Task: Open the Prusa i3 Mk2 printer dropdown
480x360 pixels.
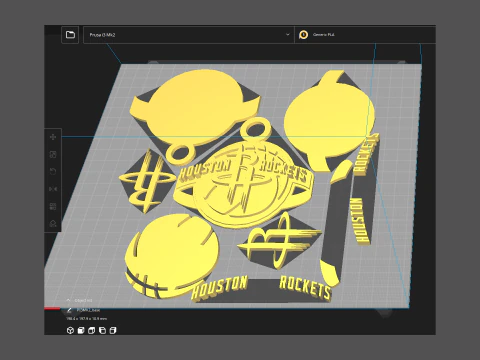Action: coord(189,35)
